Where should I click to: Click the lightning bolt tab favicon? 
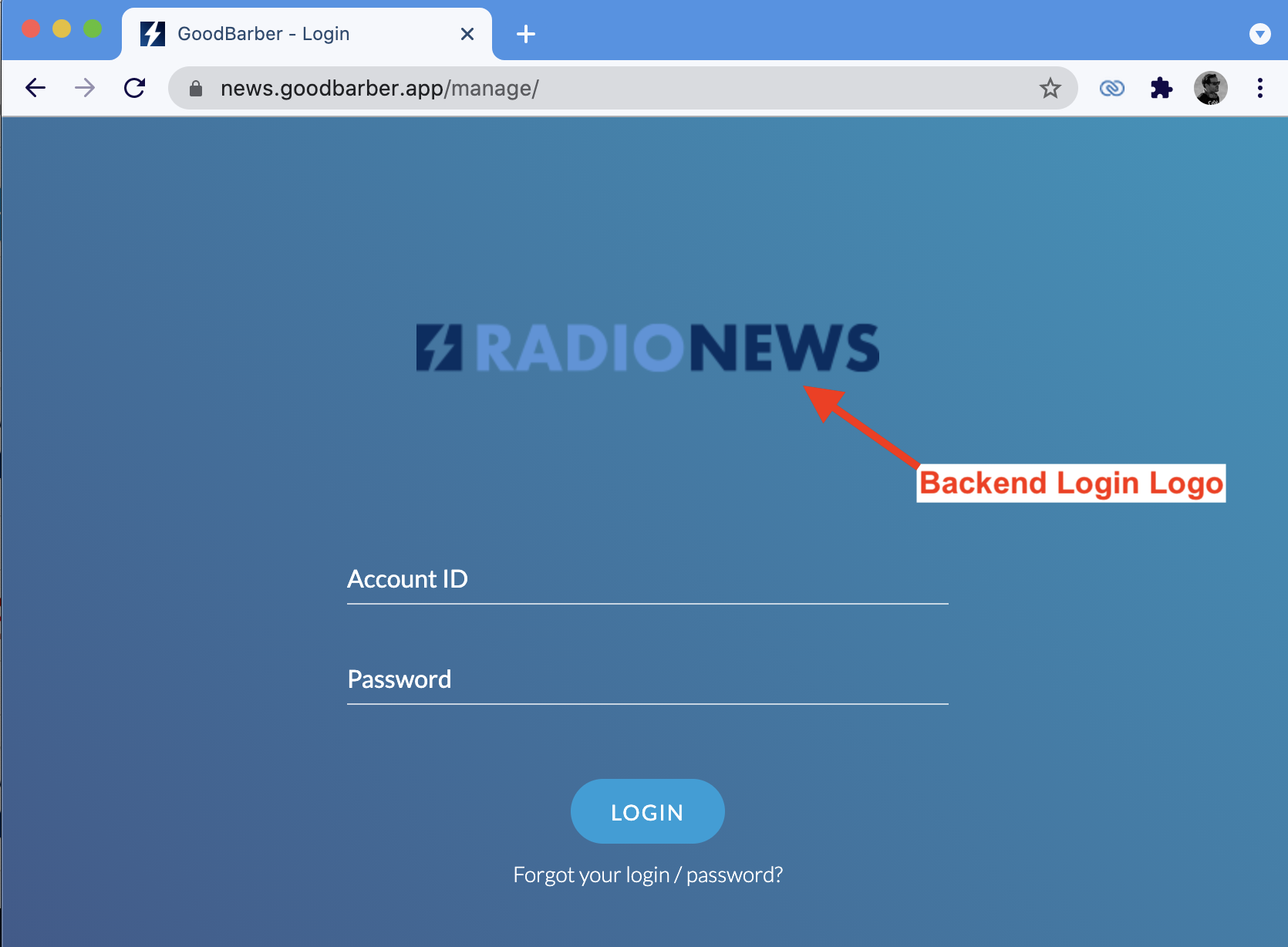click(153, 34)
